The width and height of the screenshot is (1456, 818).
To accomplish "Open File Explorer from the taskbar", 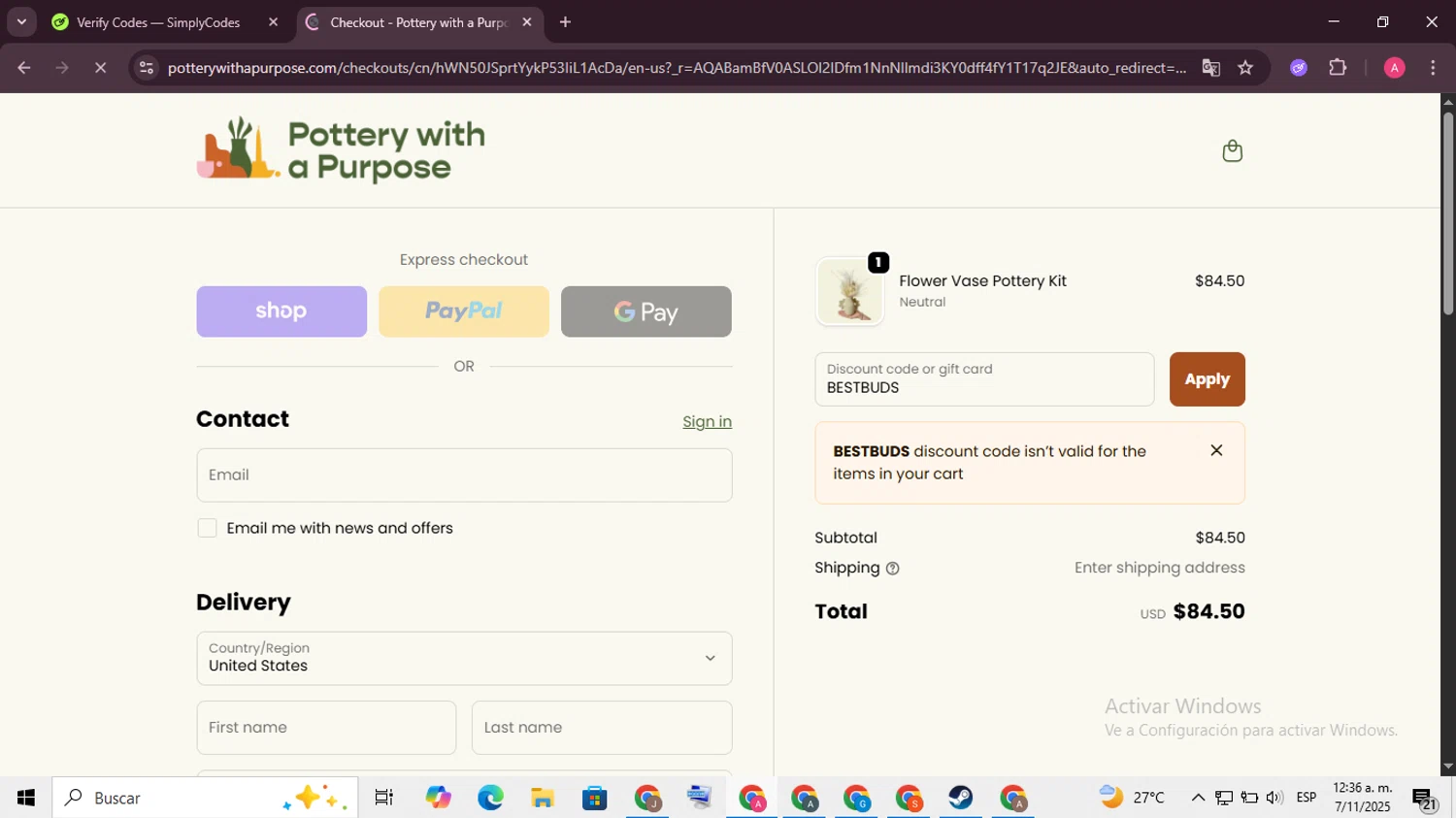I will coord(543,798).
